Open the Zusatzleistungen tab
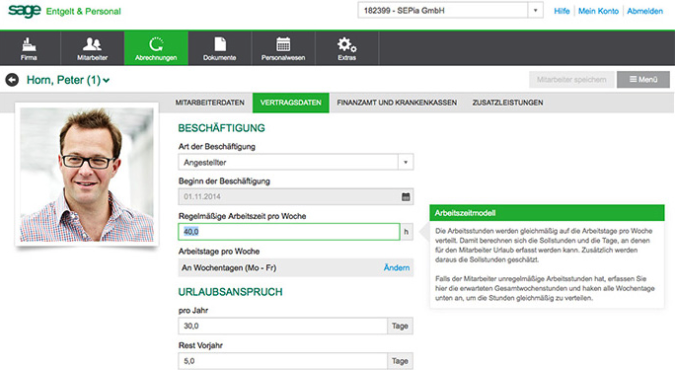This screenshot has width=678, height=386. (508, 102)
